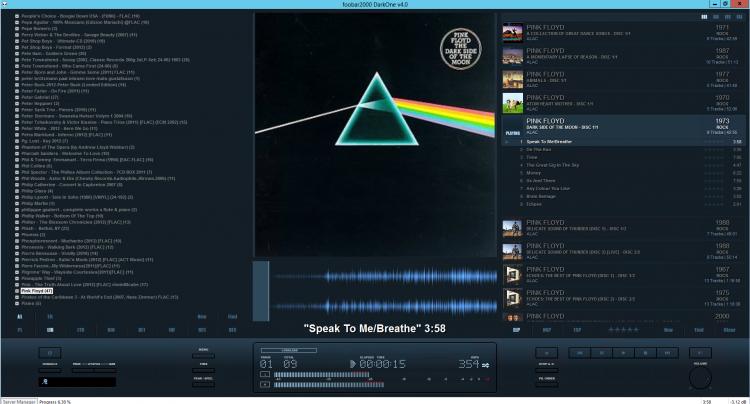Select the fourth view-mode icon at top right
The height and width of the screenshot is (404, 750).
point(739,17)
